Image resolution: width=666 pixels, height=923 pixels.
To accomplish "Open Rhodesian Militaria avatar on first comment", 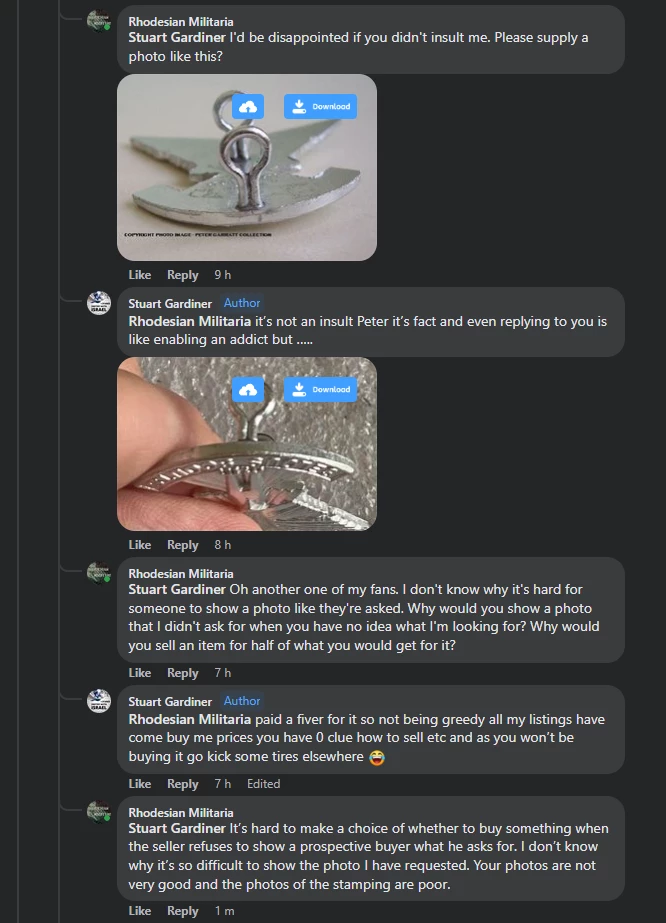I will [x=99, y=21].
